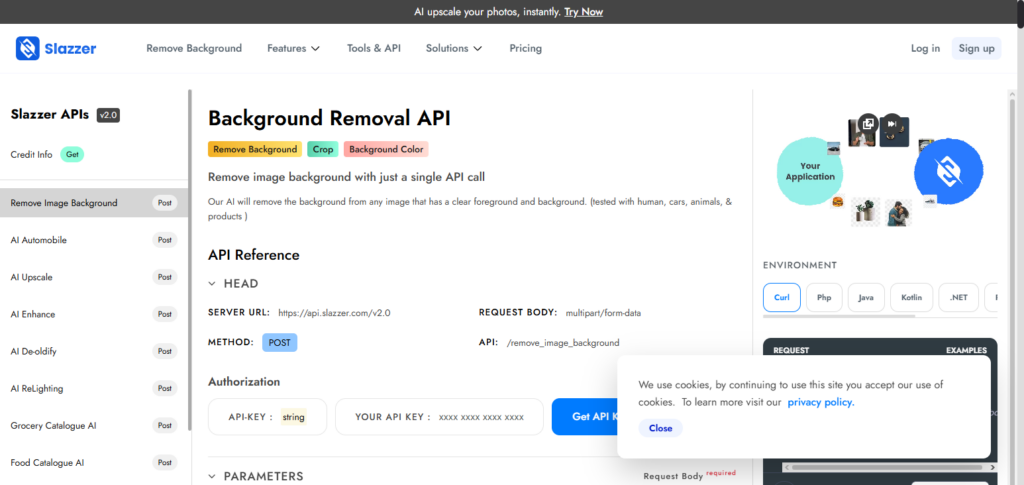The image size is (1024, 485).
Task: Open AI Upscale API entry
Action: tap(94, 277)
